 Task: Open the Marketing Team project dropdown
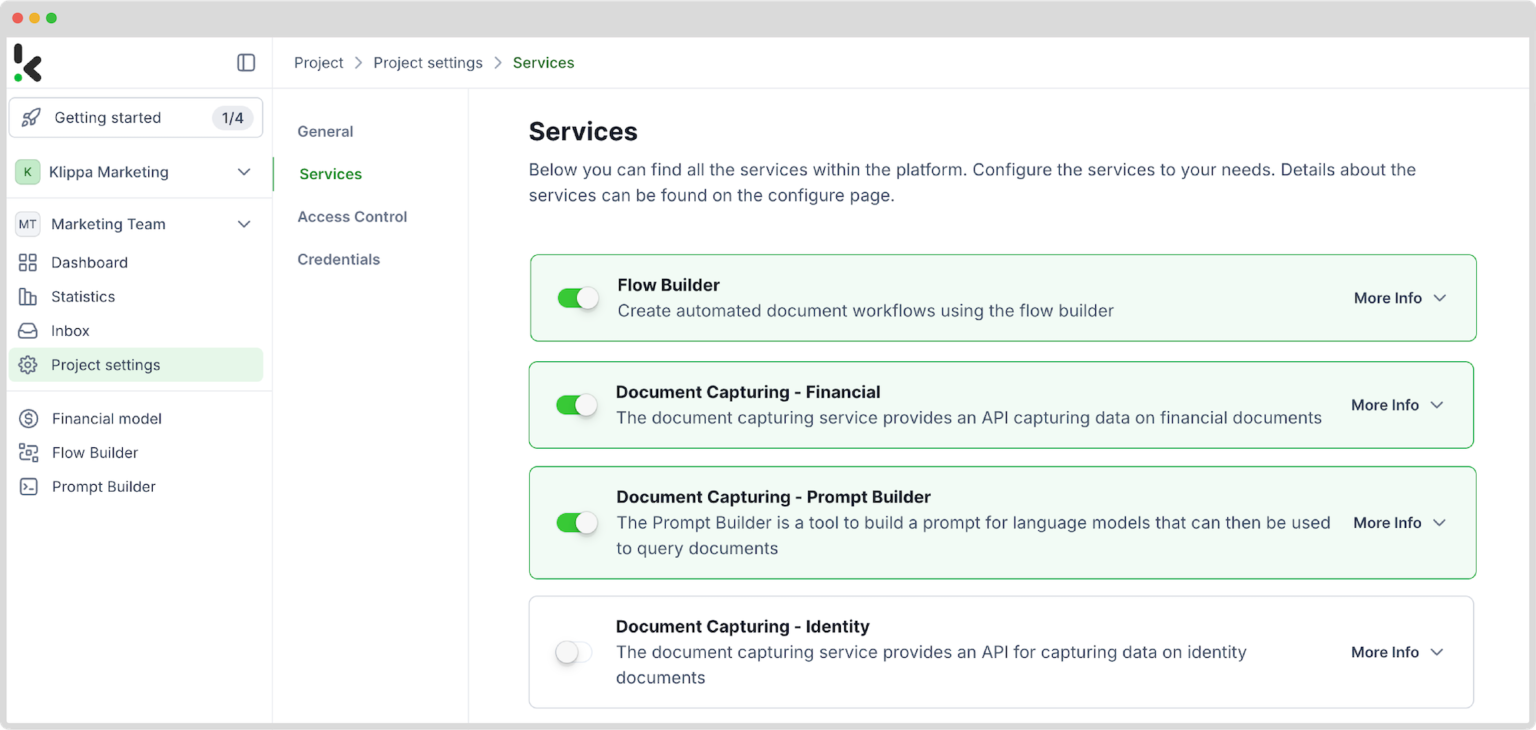click(x=243, y=224)
